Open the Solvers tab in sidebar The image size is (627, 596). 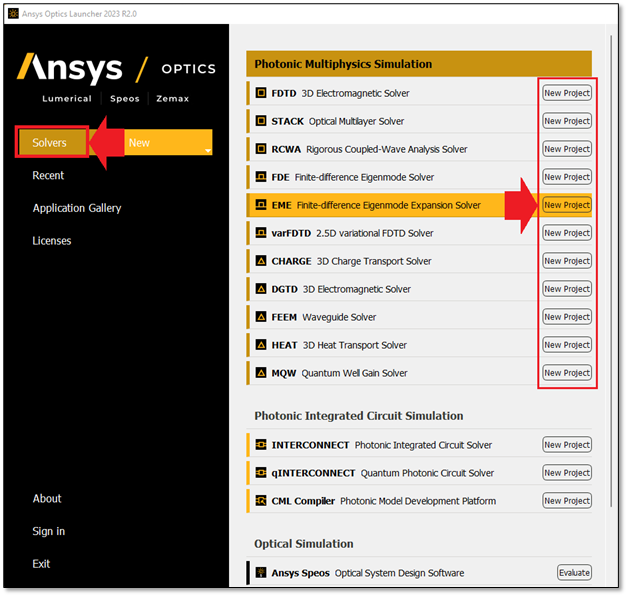(51, 142)
